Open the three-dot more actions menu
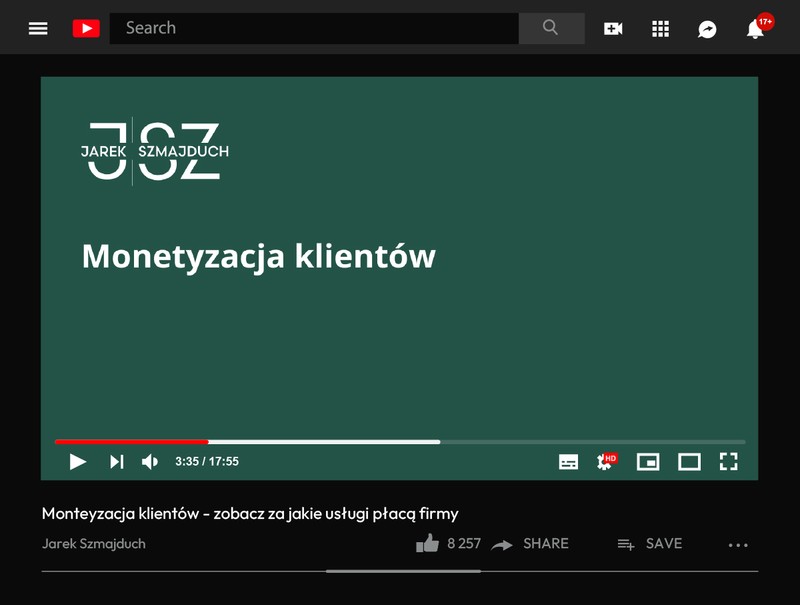 738,545
